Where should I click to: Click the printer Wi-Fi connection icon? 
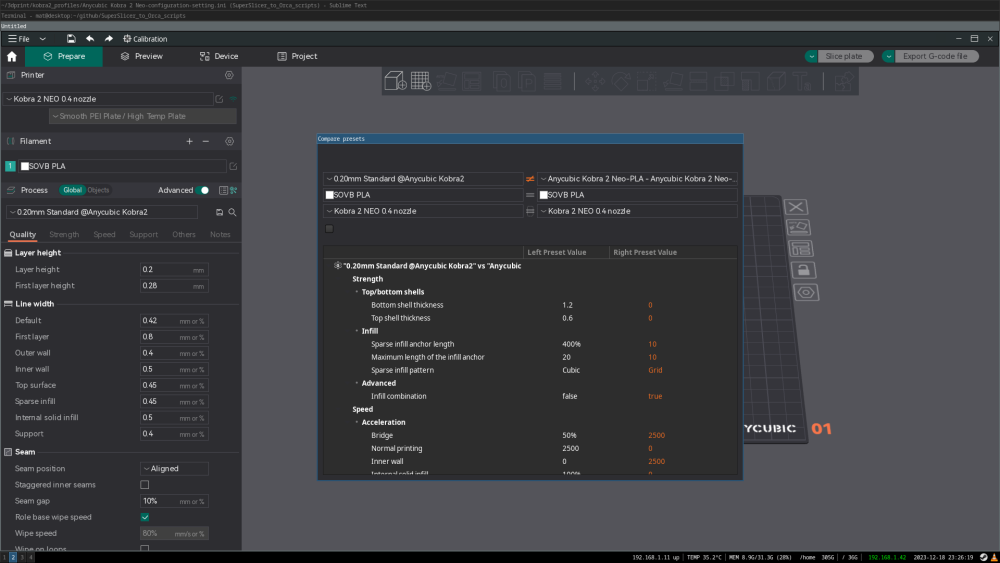233,99
